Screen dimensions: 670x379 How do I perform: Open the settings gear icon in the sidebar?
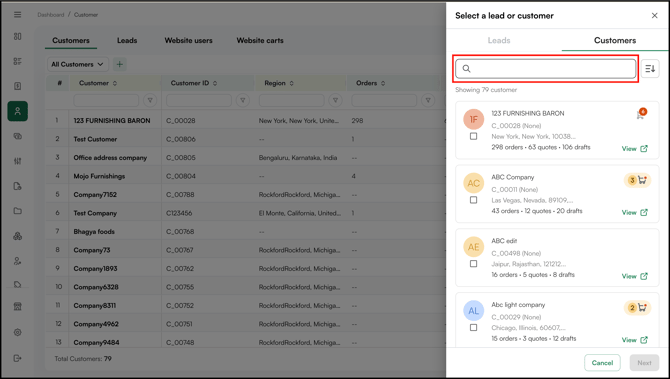click(18, 332)
